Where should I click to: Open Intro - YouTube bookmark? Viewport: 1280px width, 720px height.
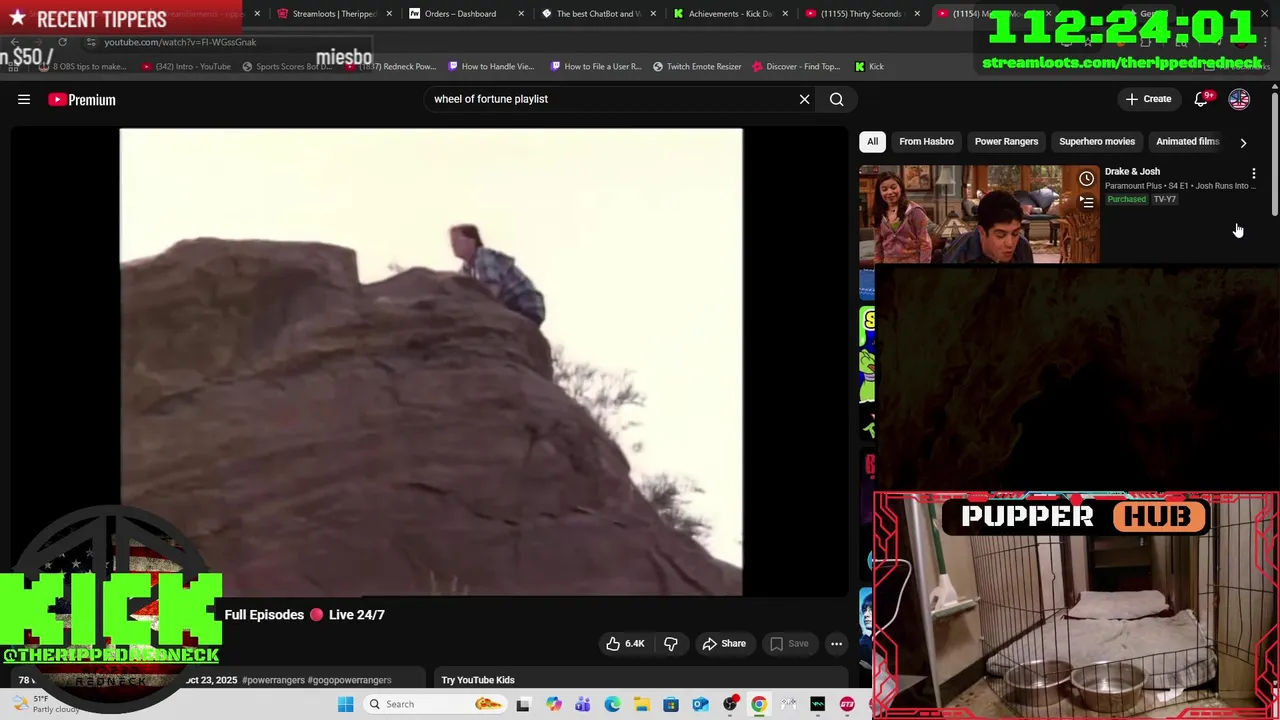point(186,66)
